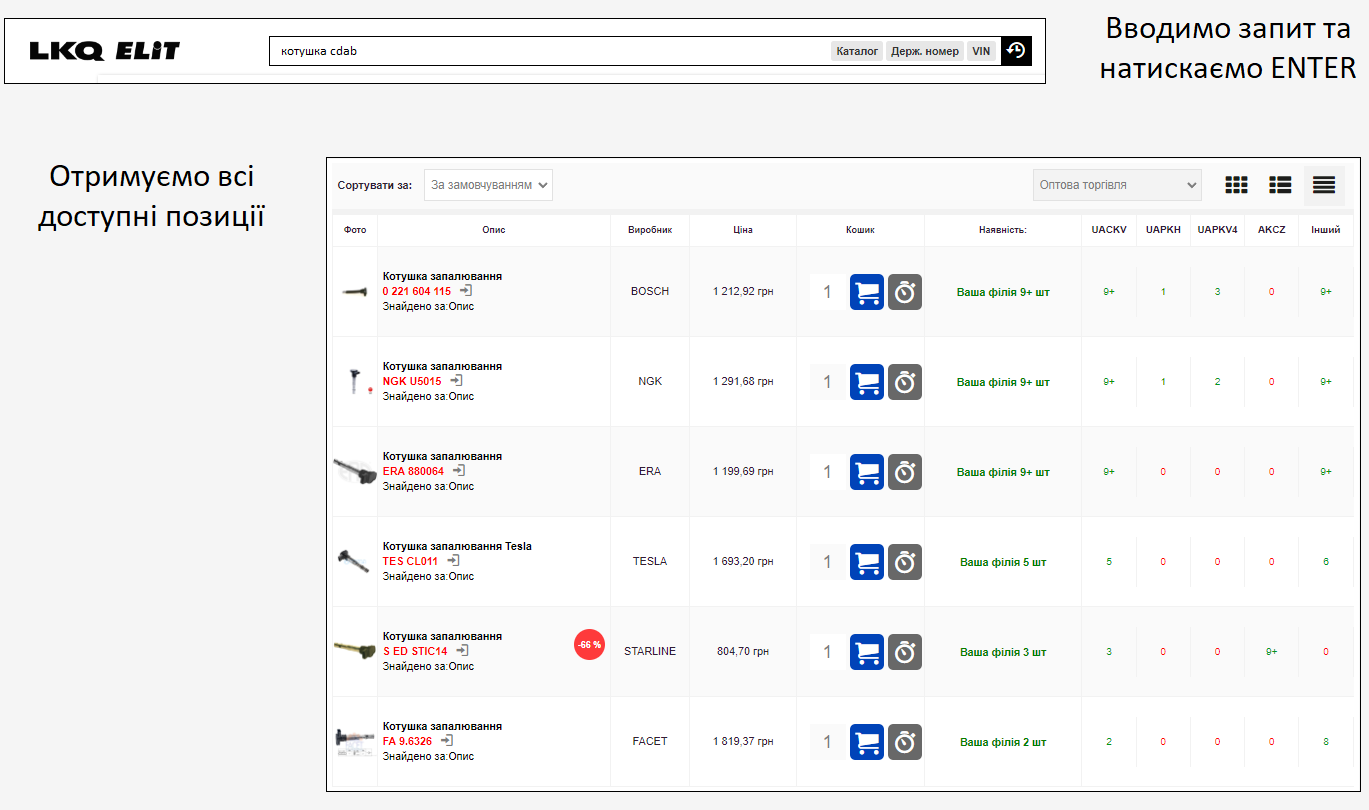Expand the 'Оптова торгівля' dropdown
The width and height of the screenshot is (1369, 810).
(1117, 185)
